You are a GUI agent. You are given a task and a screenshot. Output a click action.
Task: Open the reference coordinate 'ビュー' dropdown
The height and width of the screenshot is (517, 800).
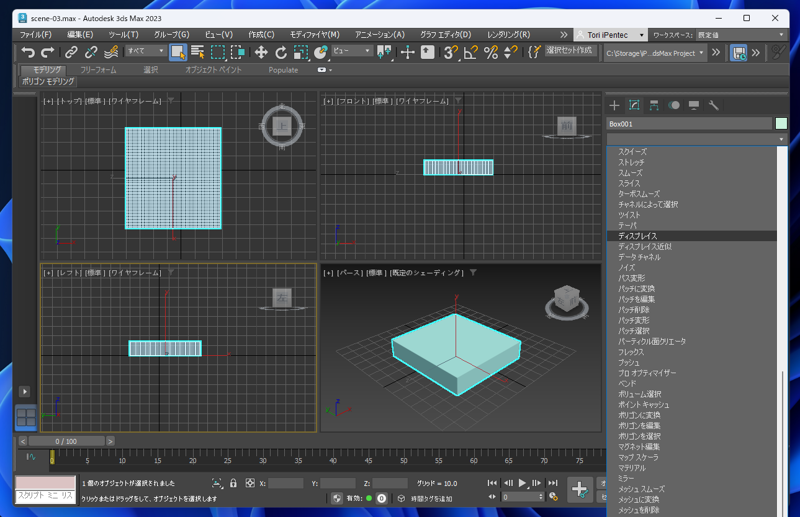[352, 51]
